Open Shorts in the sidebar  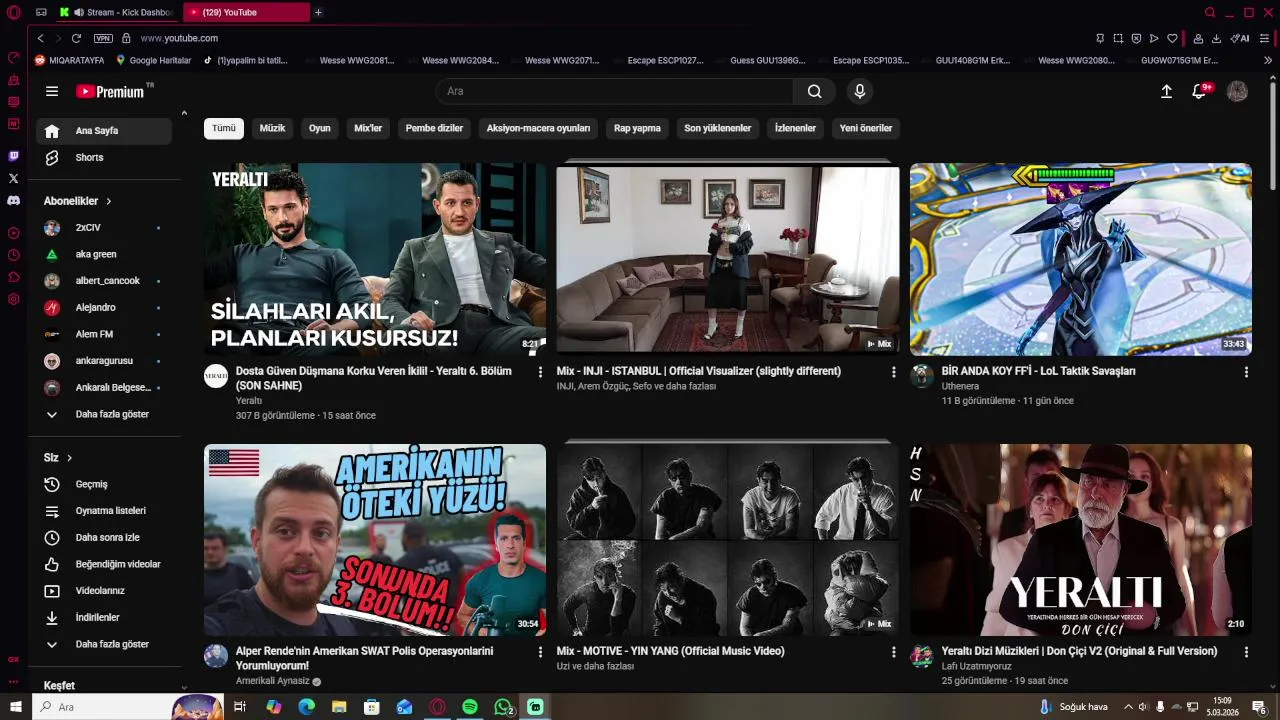pyautogui.click(x=104, y=157)
